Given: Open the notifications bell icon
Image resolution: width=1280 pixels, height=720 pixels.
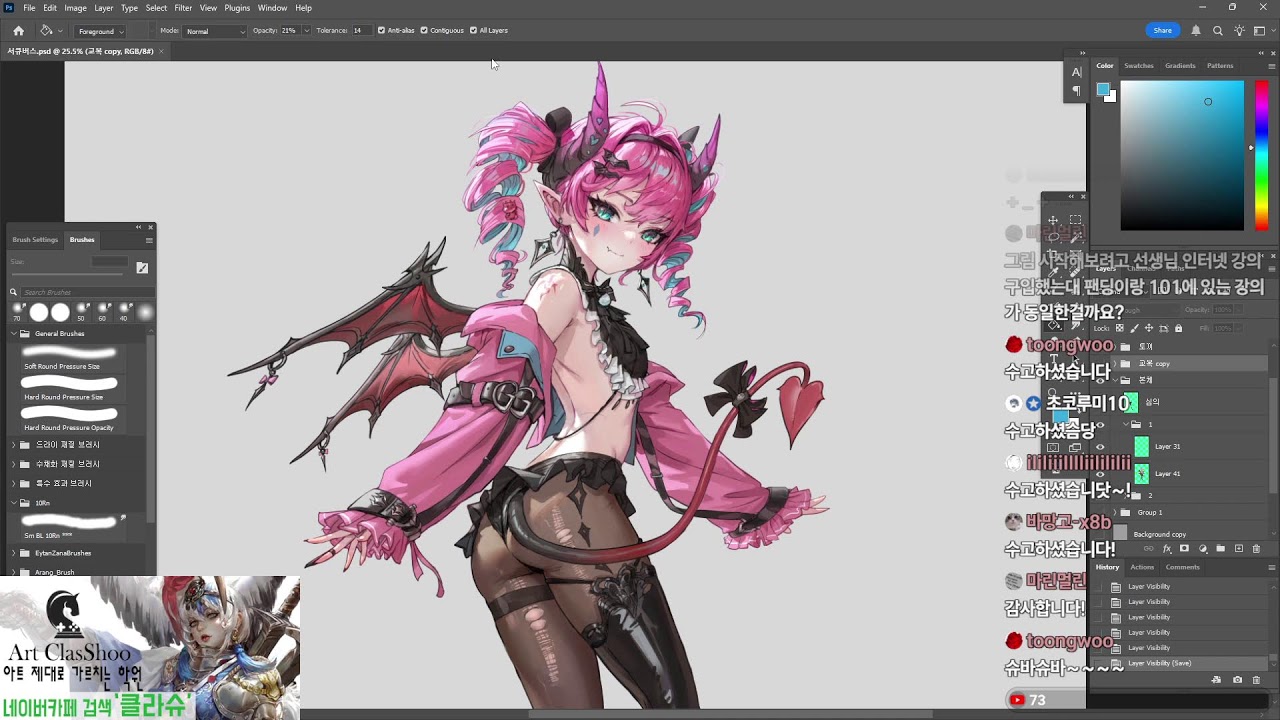Looking at the screenshot, I should (1196, 31).
